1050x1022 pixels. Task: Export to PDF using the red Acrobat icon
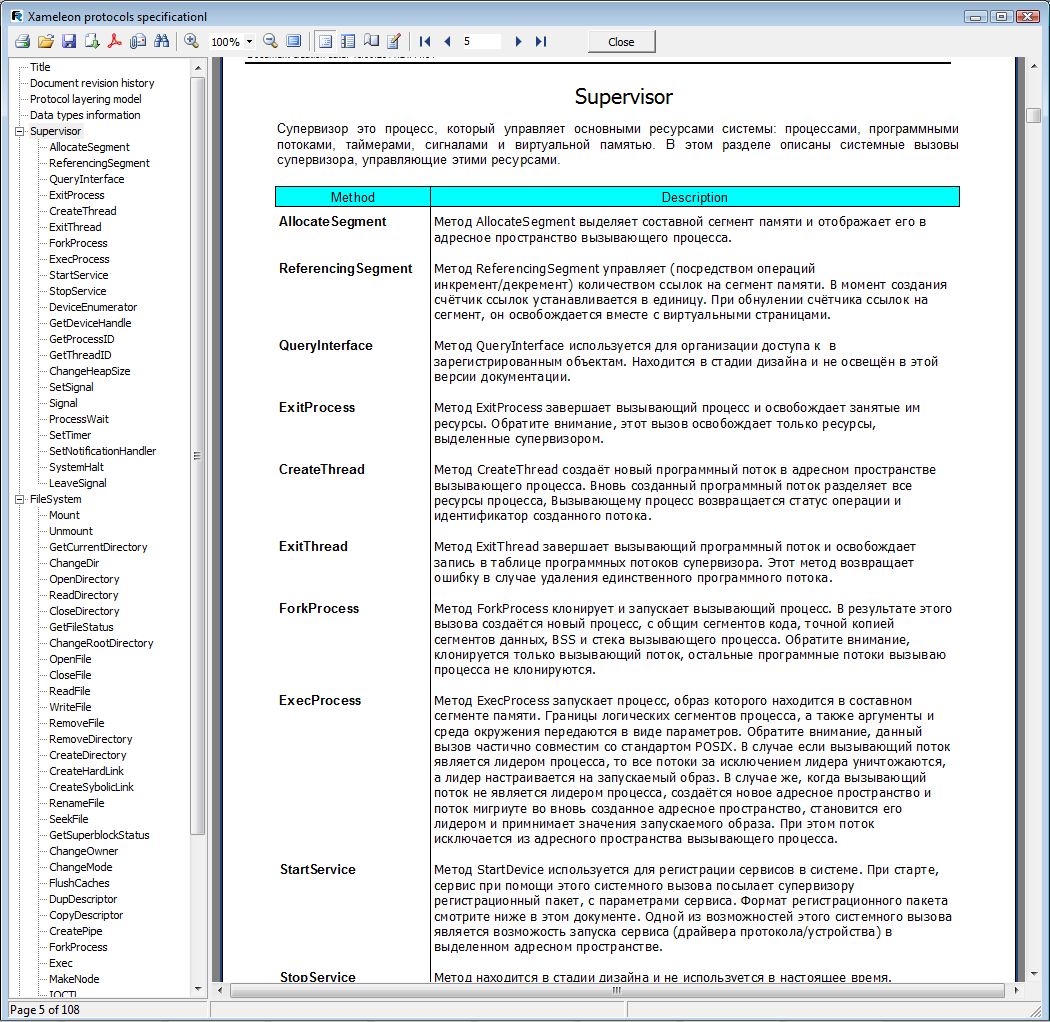click(115, 42)
